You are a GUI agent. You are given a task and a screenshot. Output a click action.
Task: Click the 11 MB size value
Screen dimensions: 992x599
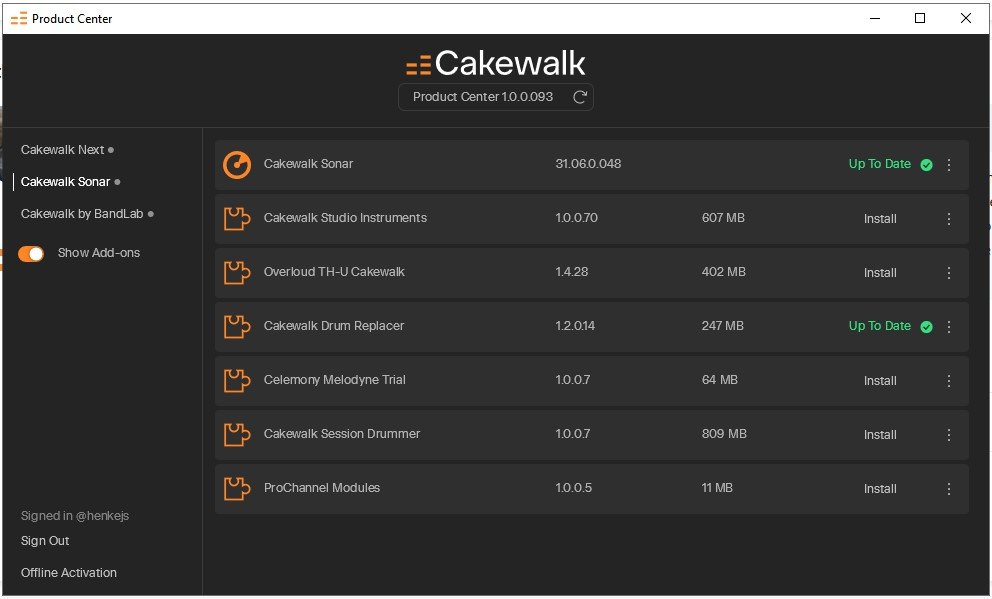[x=717, y=488]
